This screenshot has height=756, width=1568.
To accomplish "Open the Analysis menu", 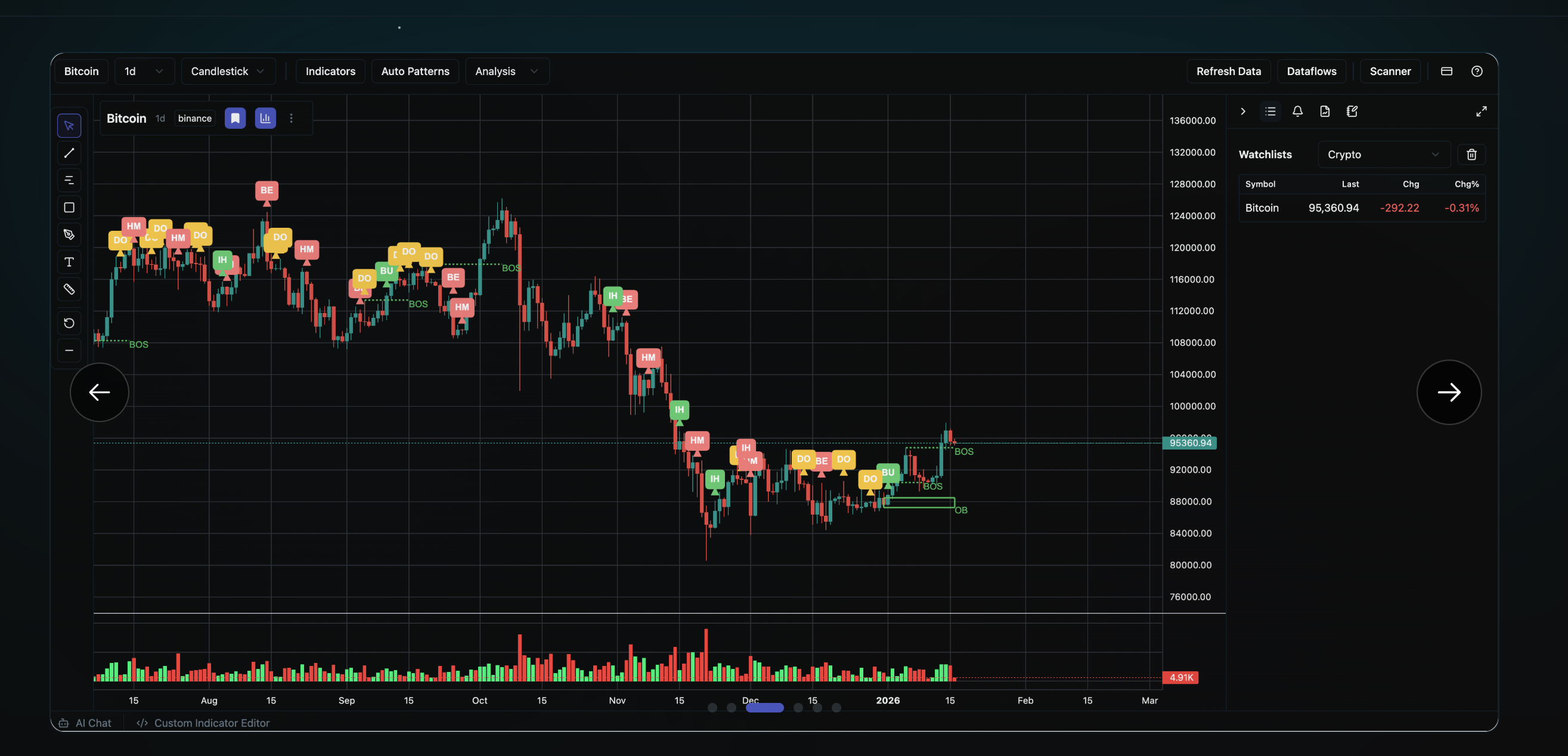I will [x=507, y=71].
